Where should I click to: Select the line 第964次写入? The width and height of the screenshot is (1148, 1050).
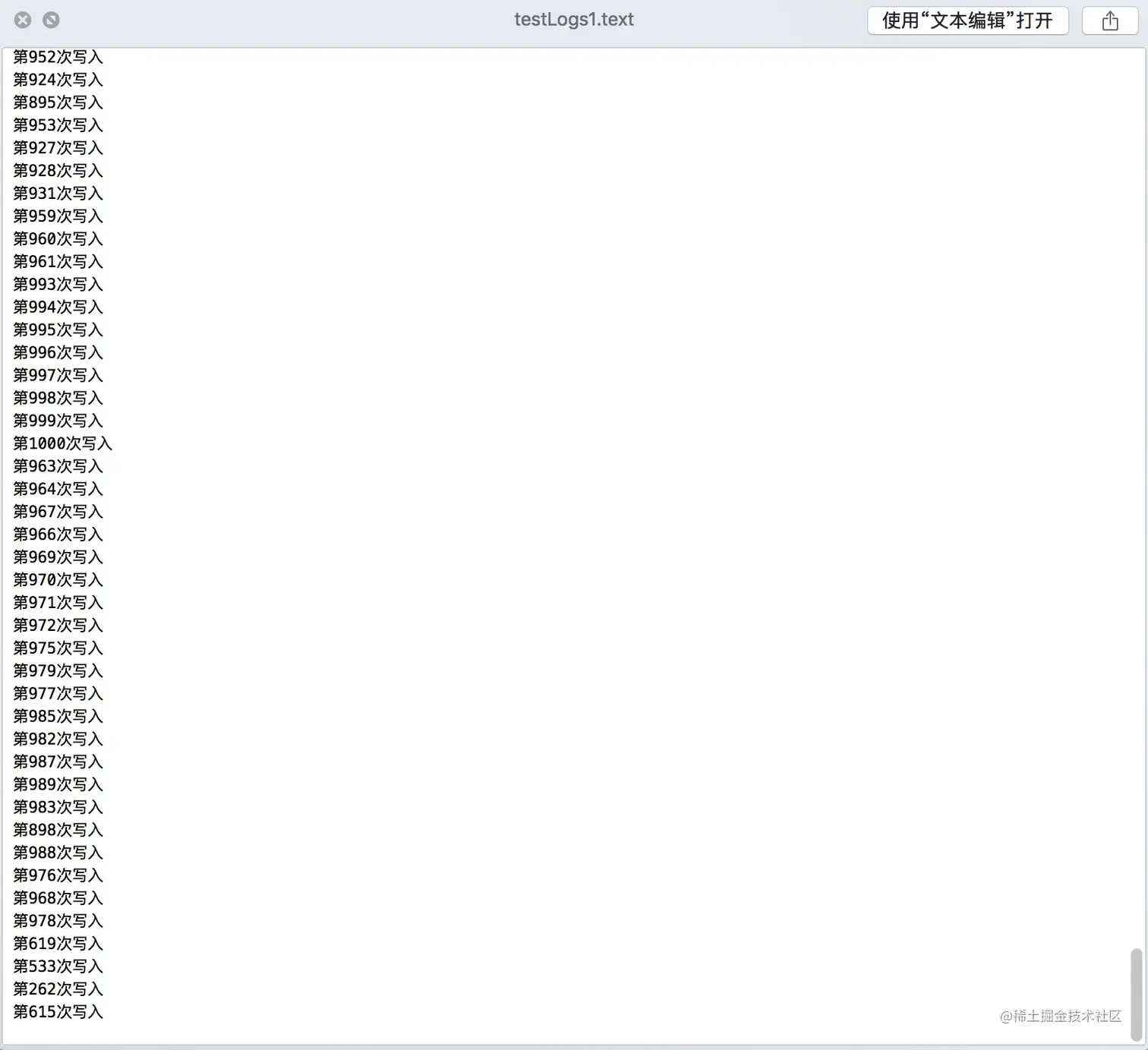58,490
